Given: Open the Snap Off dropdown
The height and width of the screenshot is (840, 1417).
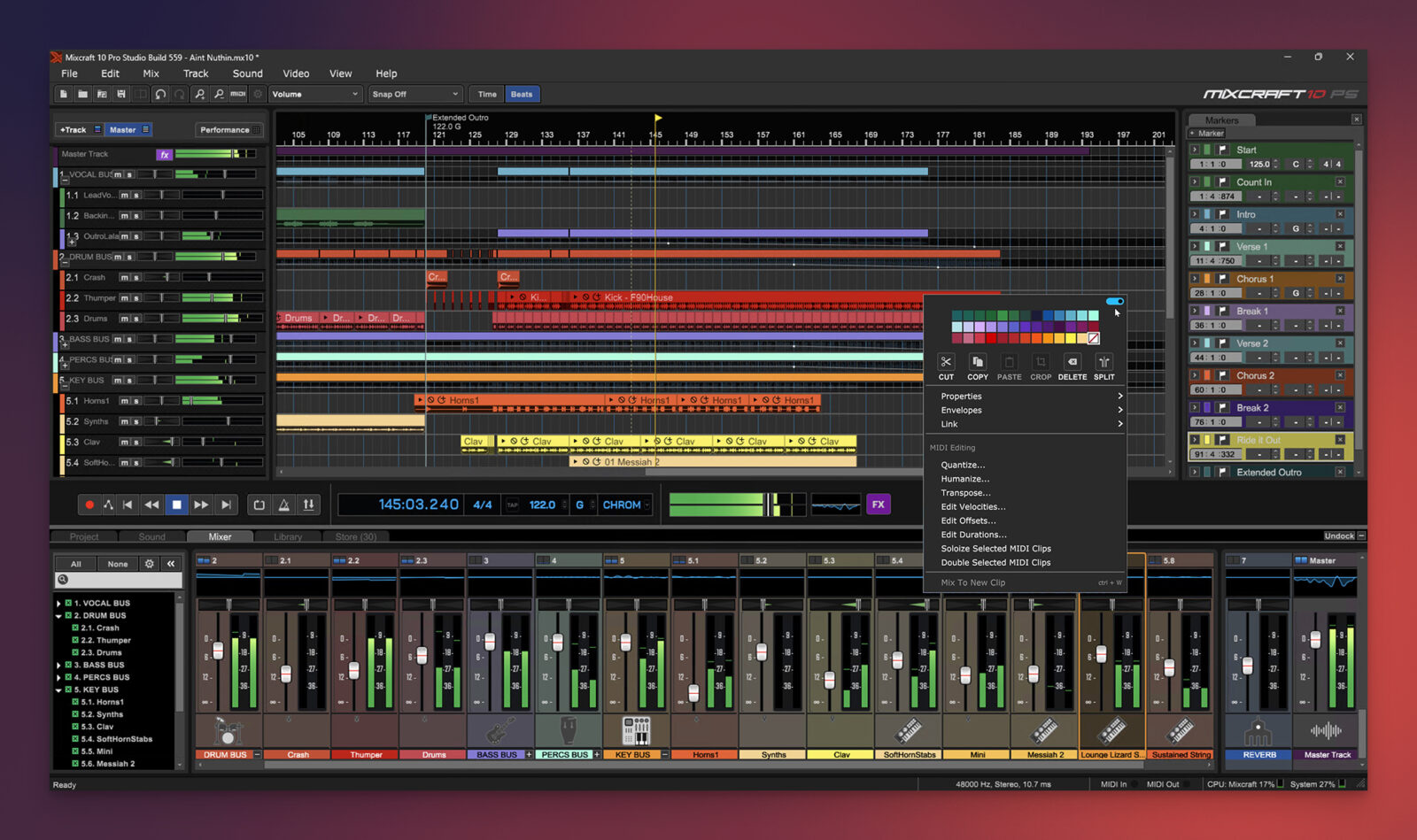Looking at the screenshot, I should click(x=415, y=94).
